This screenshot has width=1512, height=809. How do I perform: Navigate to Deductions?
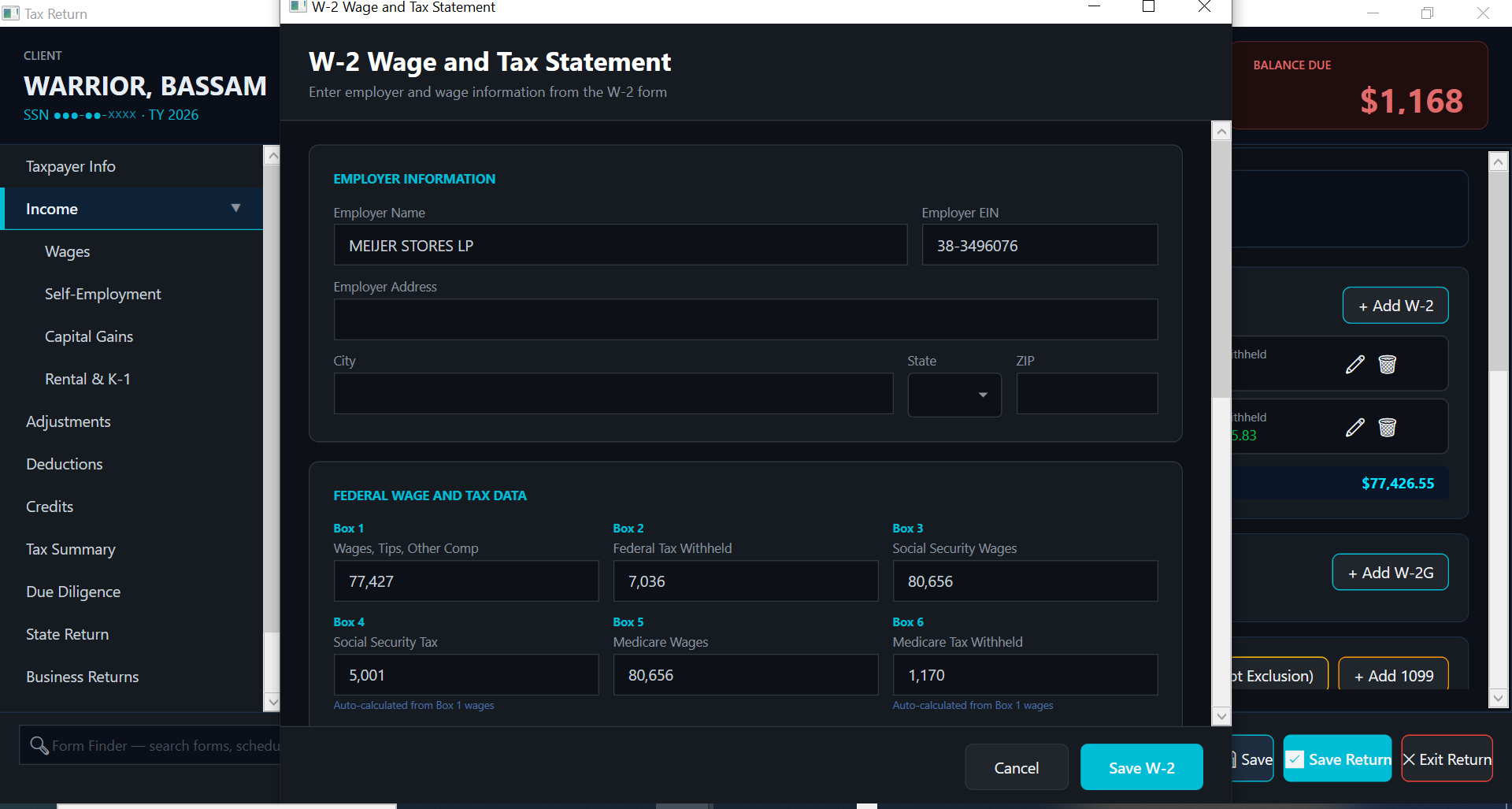[x=132, y=464]
